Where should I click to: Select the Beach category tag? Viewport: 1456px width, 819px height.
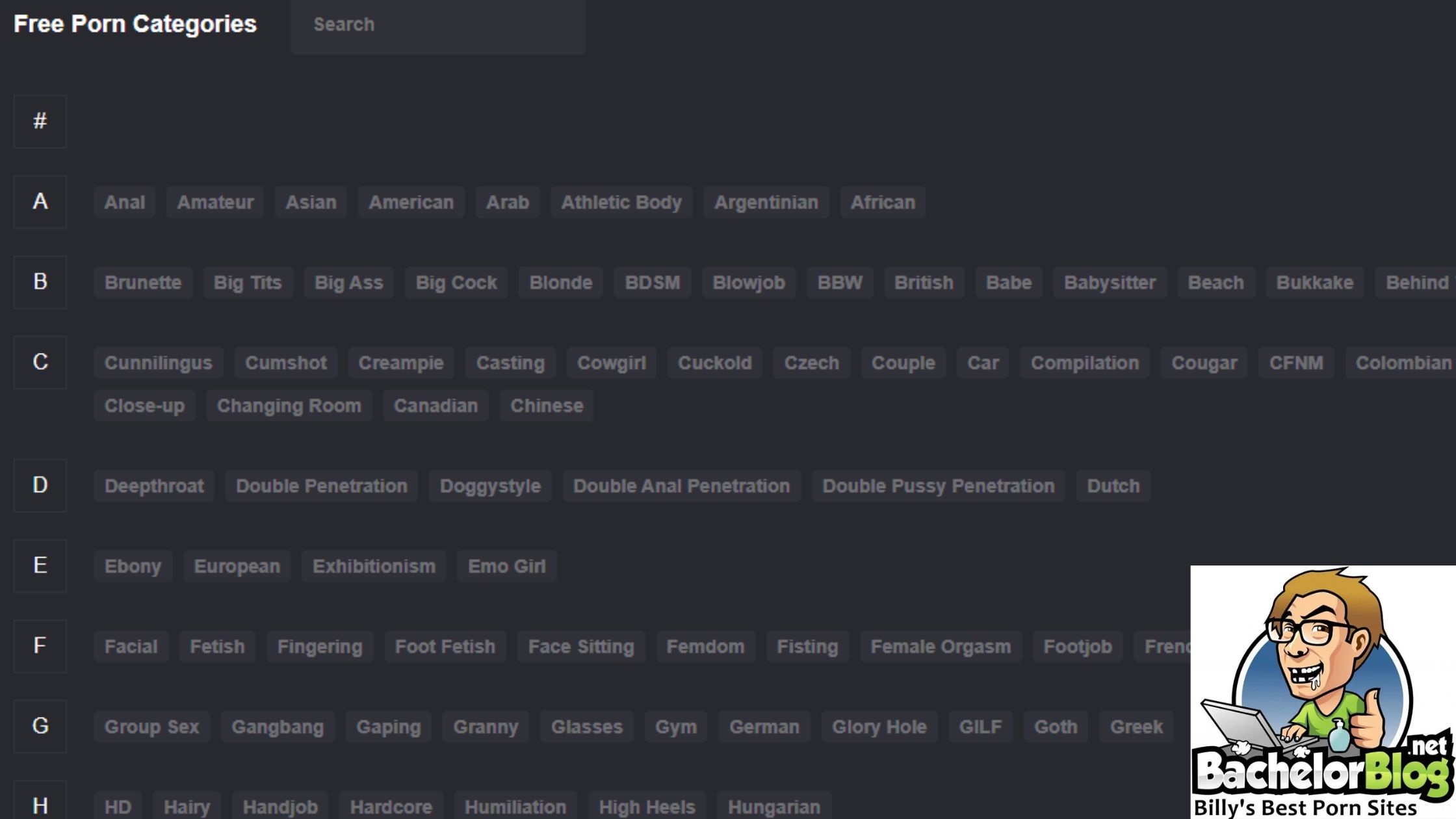click(1215, 283)
